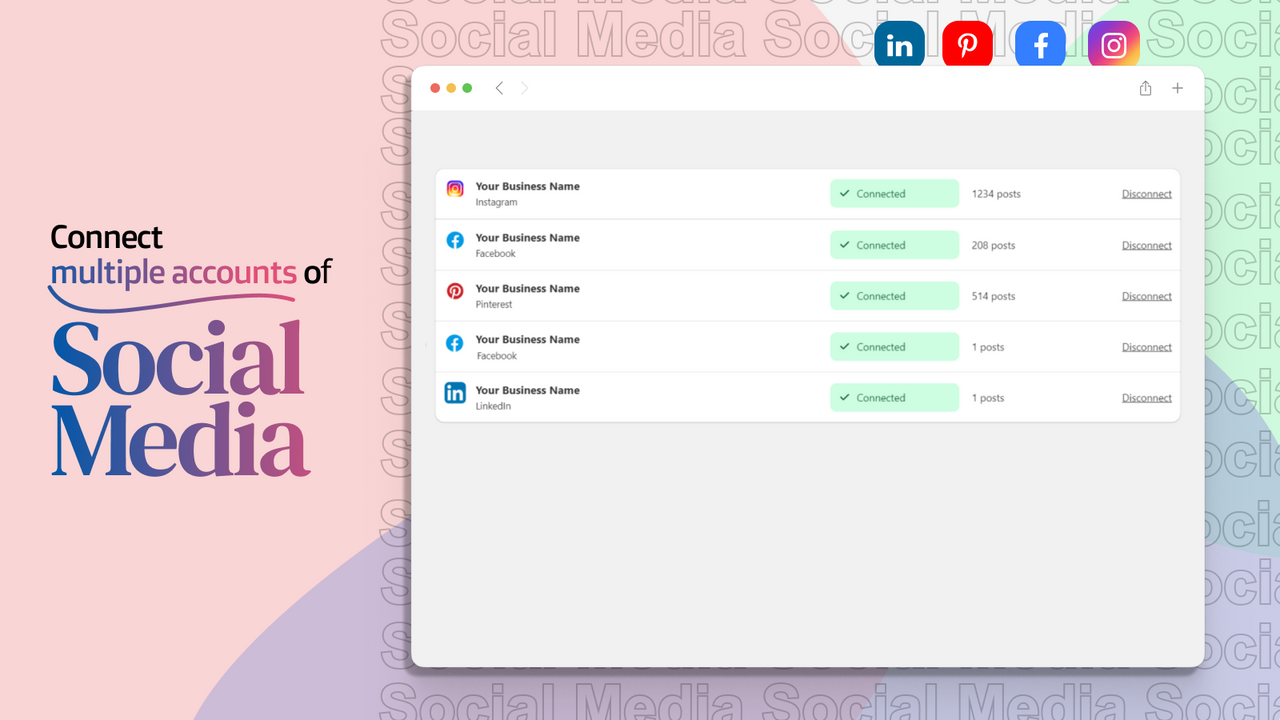The image size is (1280, 720).
Task: Select the LinkedIn icon in the last row
Action: coord(455,393)
